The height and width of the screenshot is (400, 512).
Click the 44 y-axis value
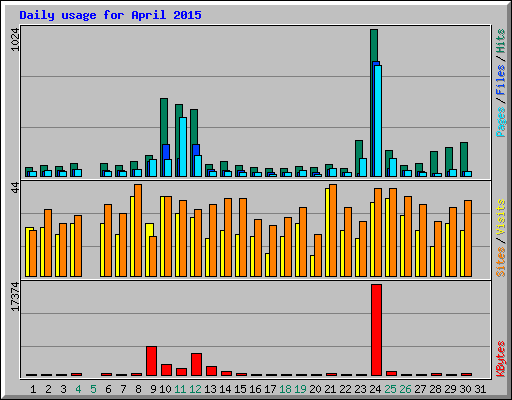pos(15,188)
